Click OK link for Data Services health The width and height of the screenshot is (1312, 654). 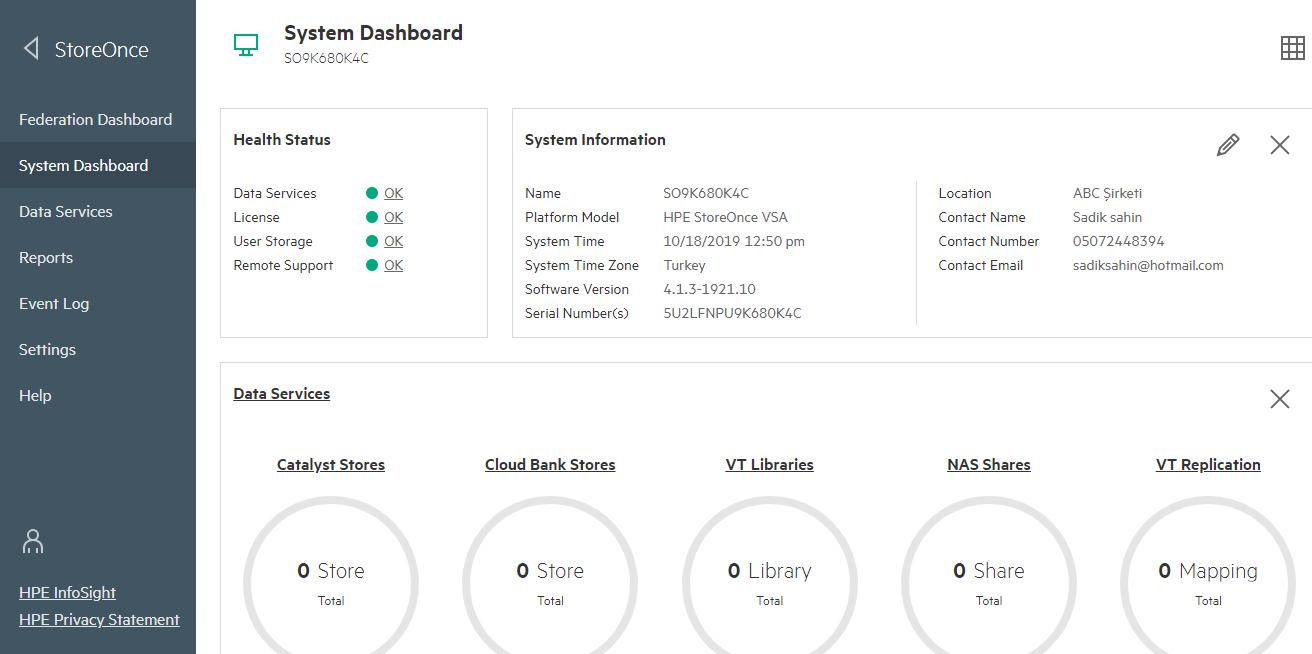coord(393,193)
